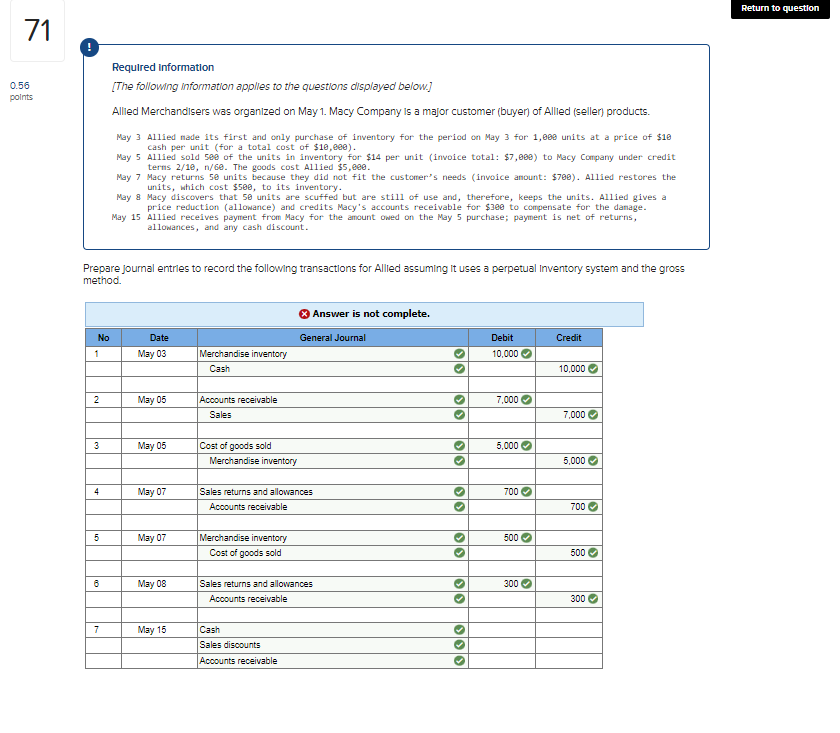Click the Return to question button

point(780,8)
